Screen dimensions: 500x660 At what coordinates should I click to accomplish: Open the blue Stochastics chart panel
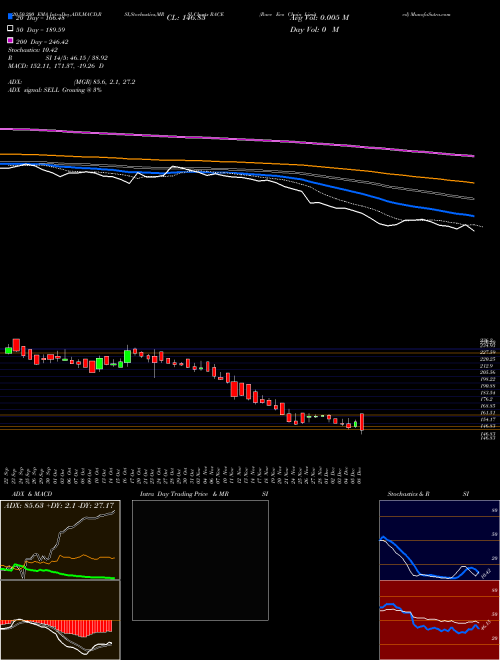(x=439, y=540)
